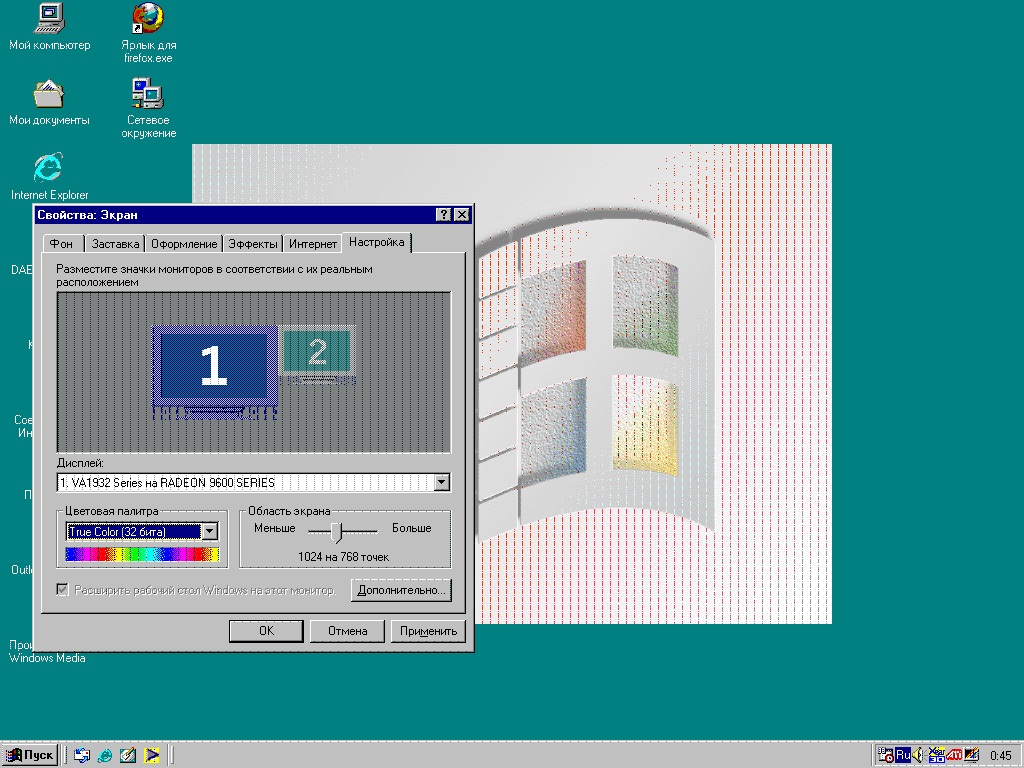The width and height of the screenshot is (1024, 768).
Task: Click the rainbow color palette preview bar
Action: click(x=142, y=555)
